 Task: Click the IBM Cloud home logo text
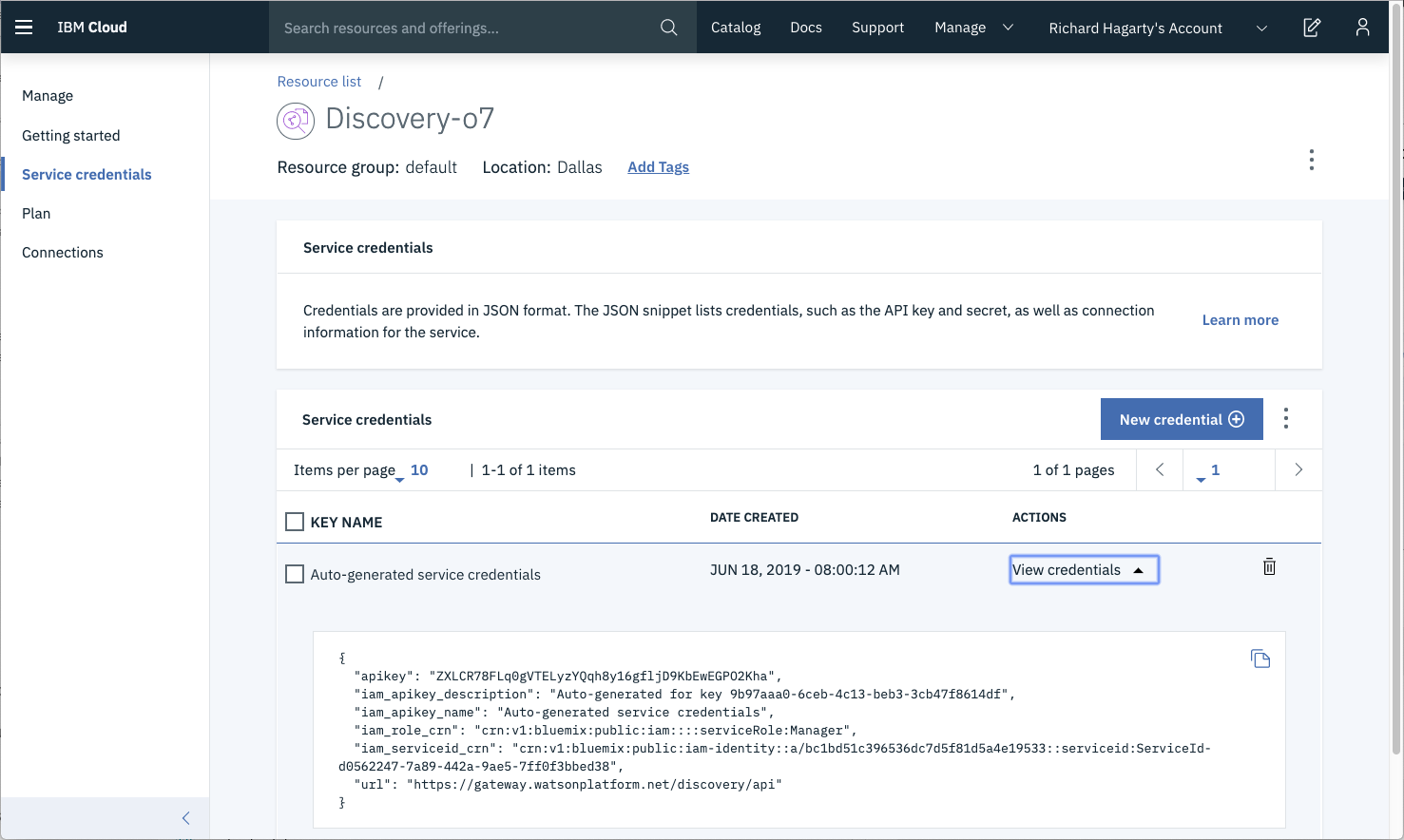(x=92, y=28)
